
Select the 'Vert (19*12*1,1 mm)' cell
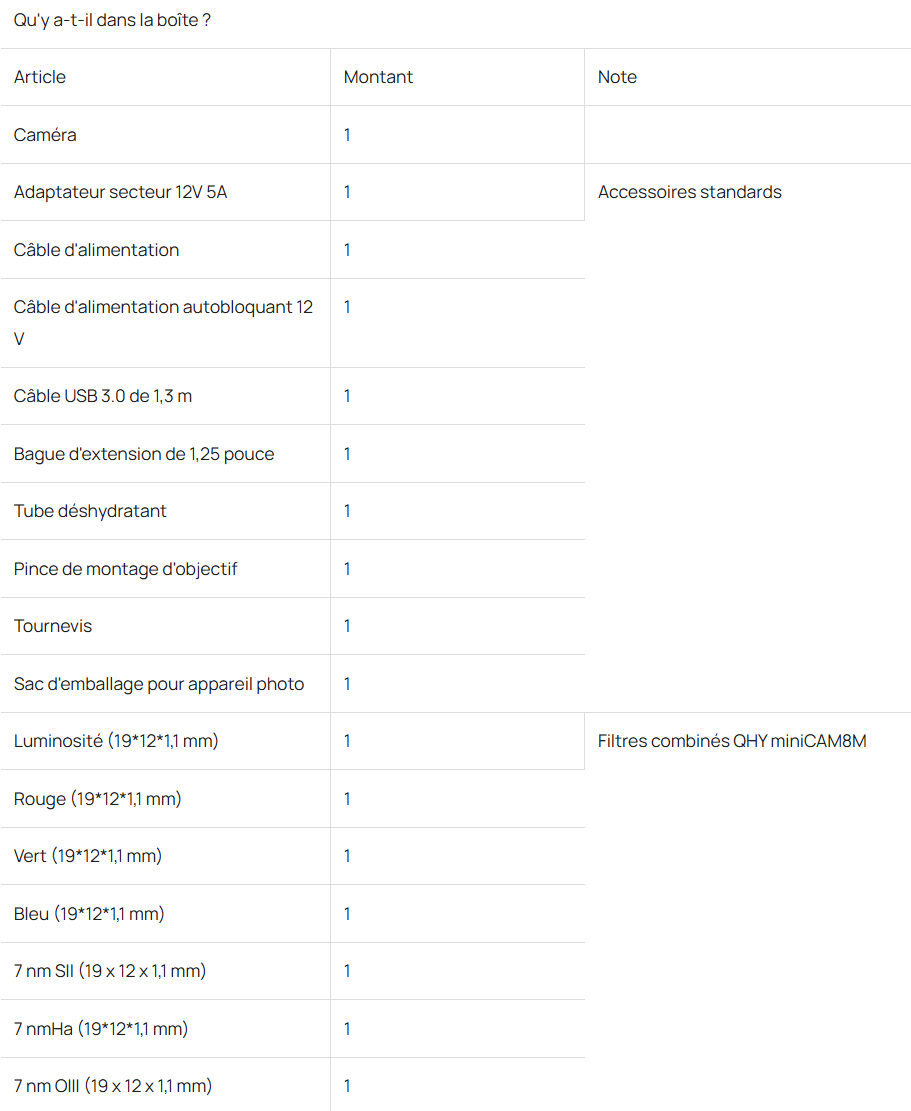coord(88,856)
